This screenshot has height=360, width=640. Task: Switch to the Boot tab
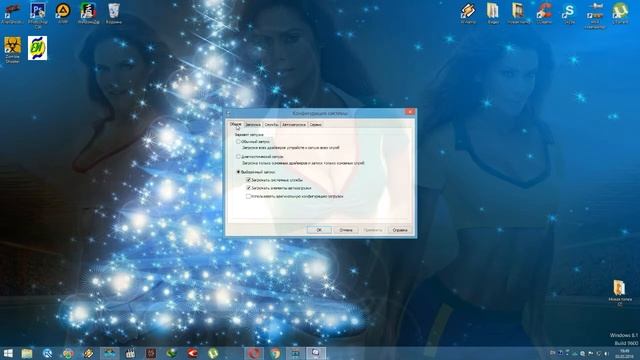[253, 124]
